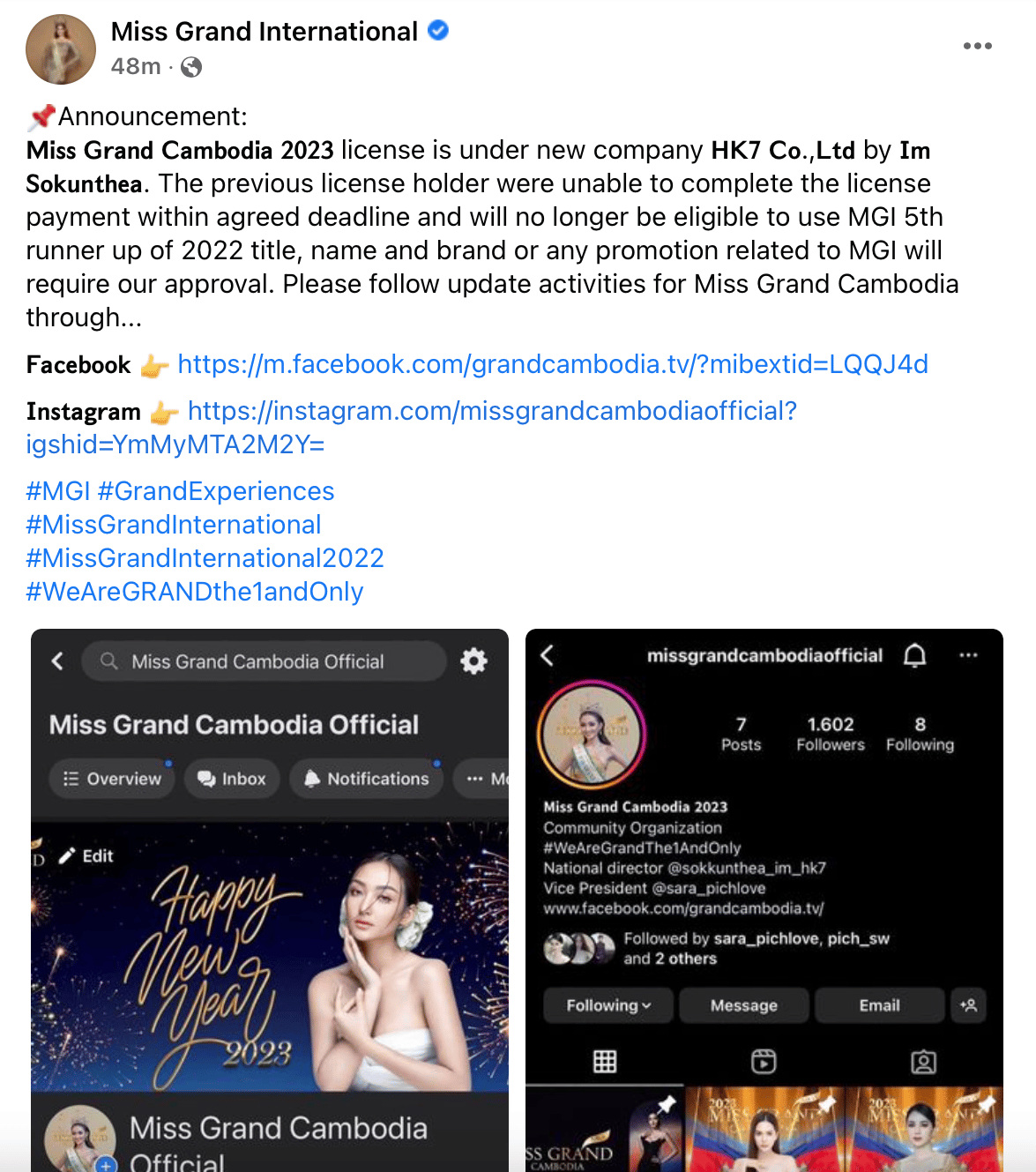
Task: Open the Instagram three-dot more menu
Action: 968,655
